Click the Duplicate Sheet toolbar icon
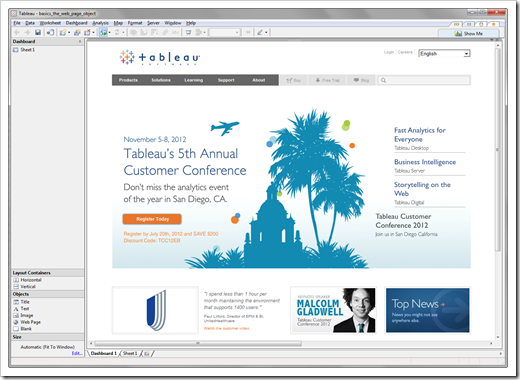 77,32
